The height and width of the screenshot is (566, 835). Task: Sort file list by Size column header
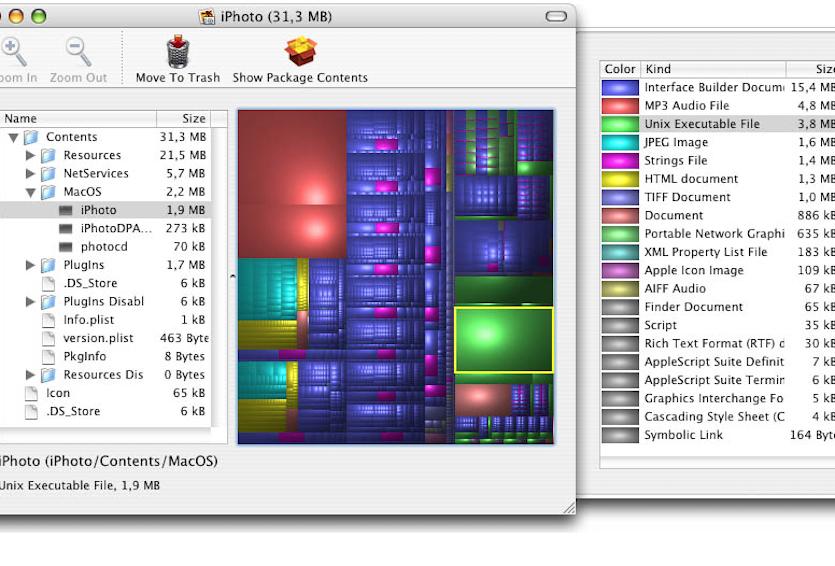[184, 118]
